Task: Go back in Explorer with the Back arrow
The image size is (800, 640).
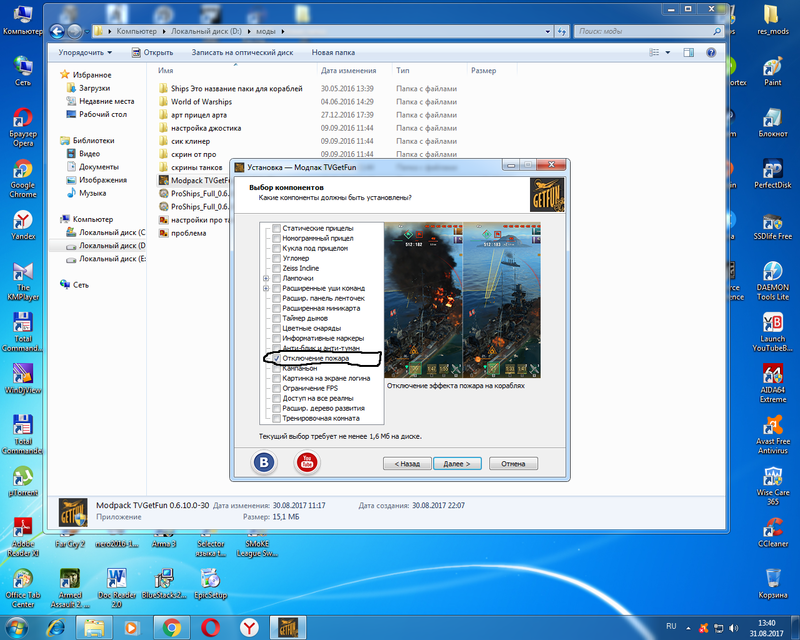Action: (57, 32)
